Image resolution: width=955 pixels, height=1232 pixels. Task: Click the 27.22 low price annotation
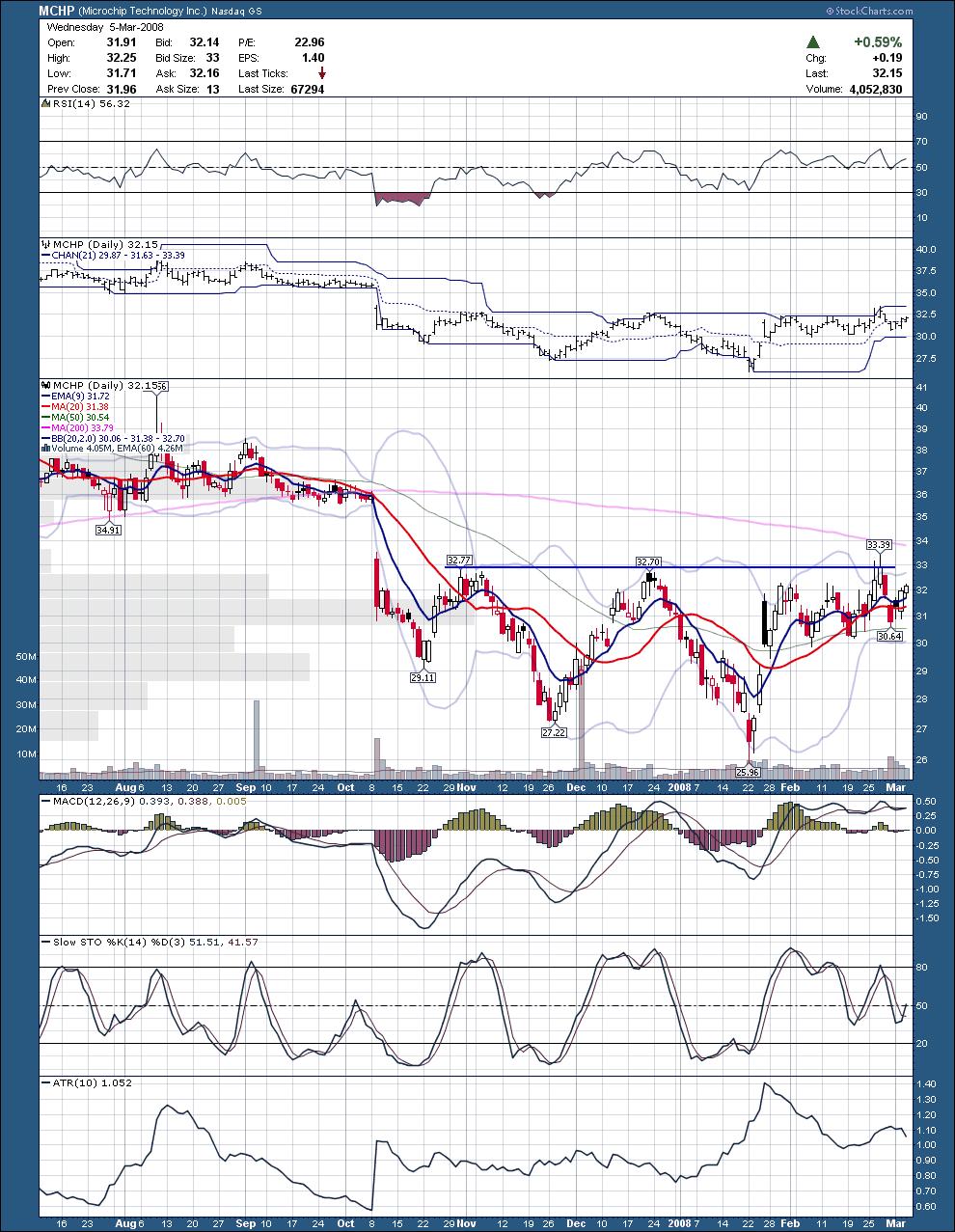554,732
